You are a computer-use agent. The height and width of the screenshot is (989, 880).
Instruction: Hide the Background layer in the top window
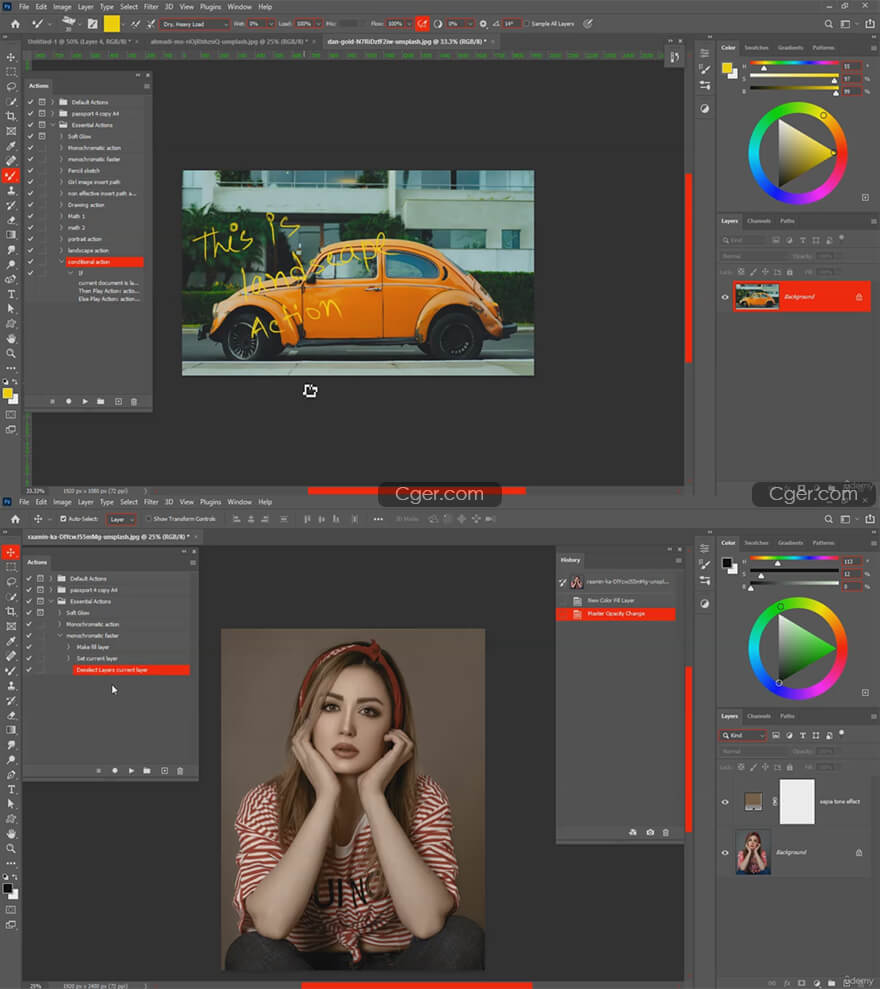725,297
